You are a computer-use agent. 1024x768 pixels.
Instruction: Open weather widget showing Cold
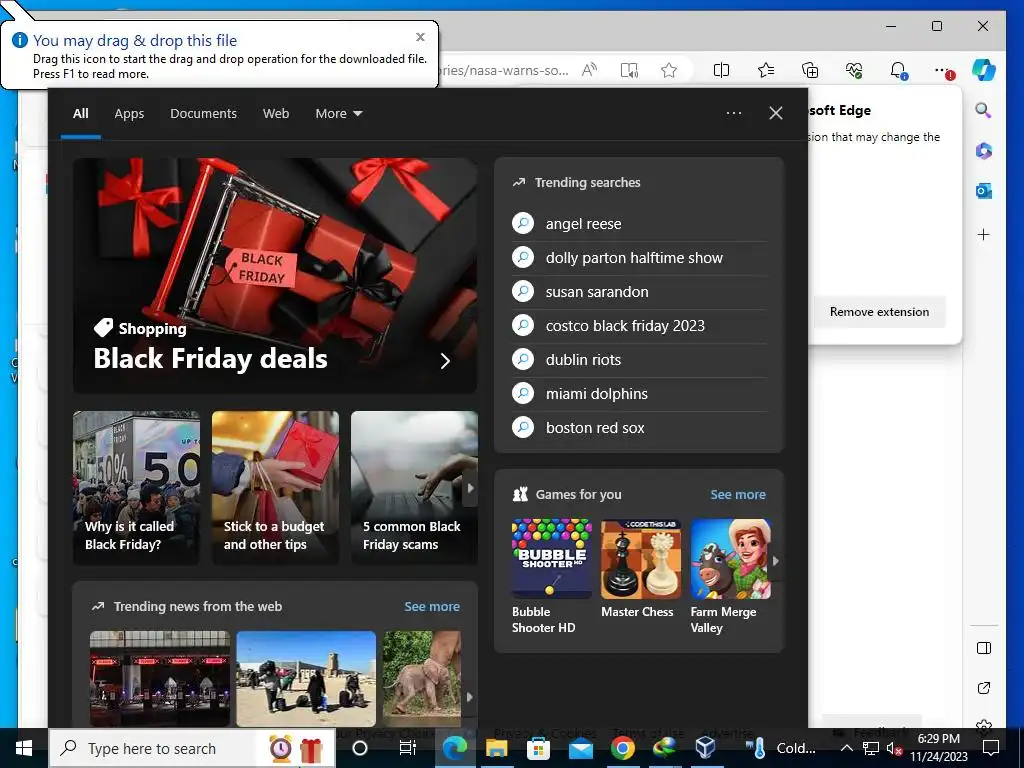pyautogui.click(x=782, y=748)
